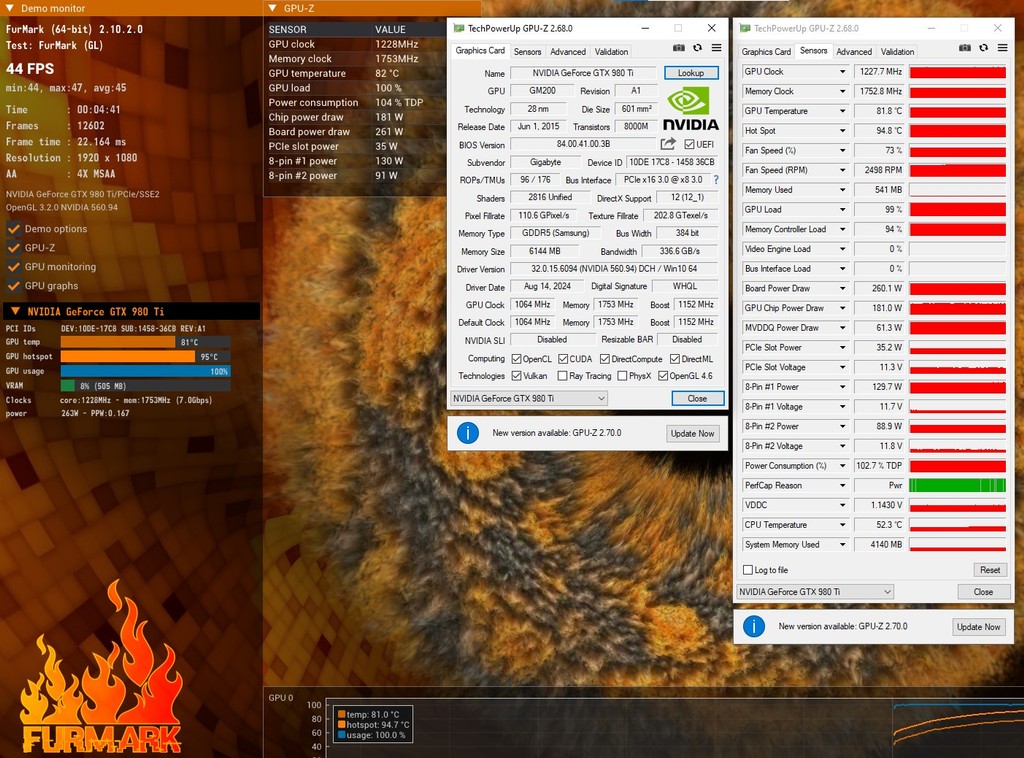Open GPU Clock sensor dropdown arrow
This screenshot has width=1024, height=758.
[x=842, y=72]
